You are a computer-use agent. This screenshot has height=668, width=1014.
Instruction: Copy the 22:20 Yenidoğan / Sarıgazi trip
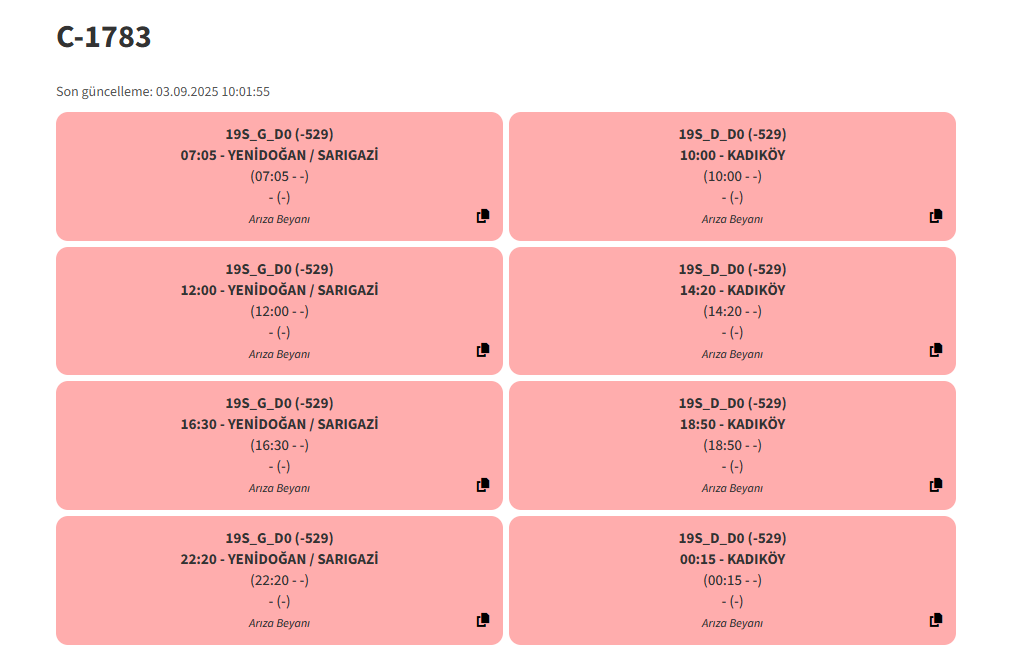tap(483, 620)
